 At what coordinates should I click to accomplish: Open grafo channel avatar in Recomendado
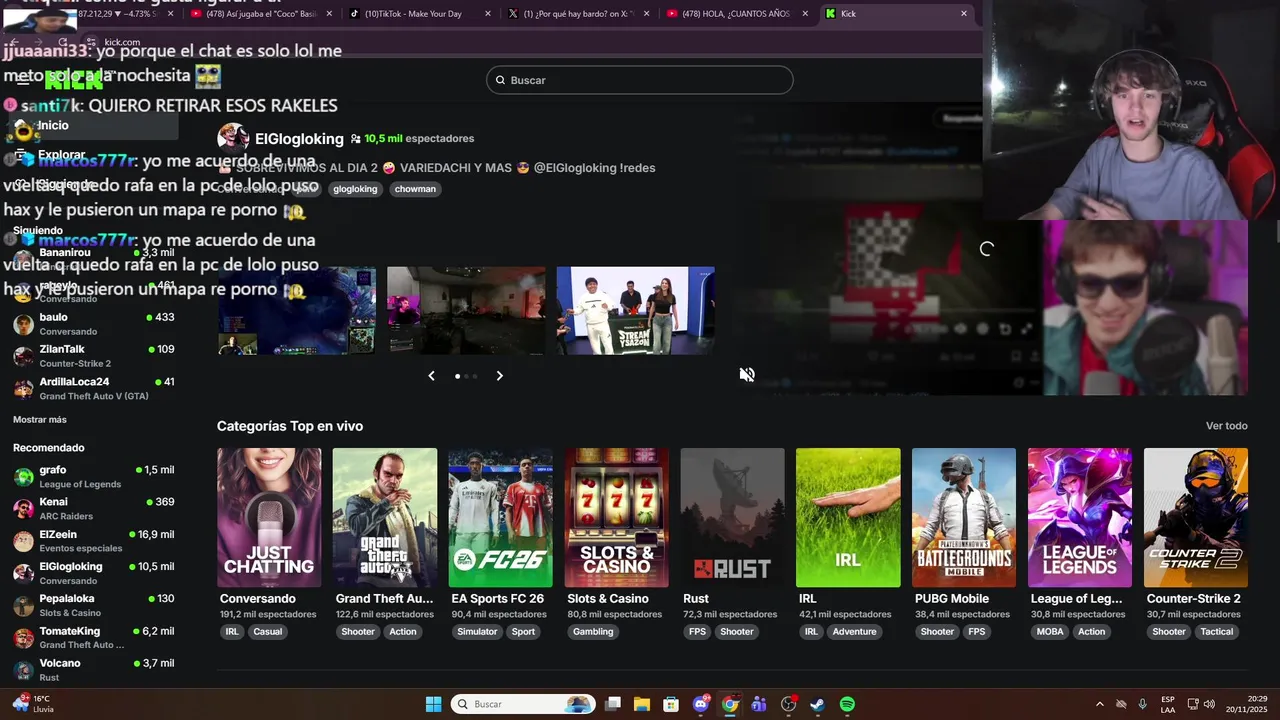[x=23, y=477]
